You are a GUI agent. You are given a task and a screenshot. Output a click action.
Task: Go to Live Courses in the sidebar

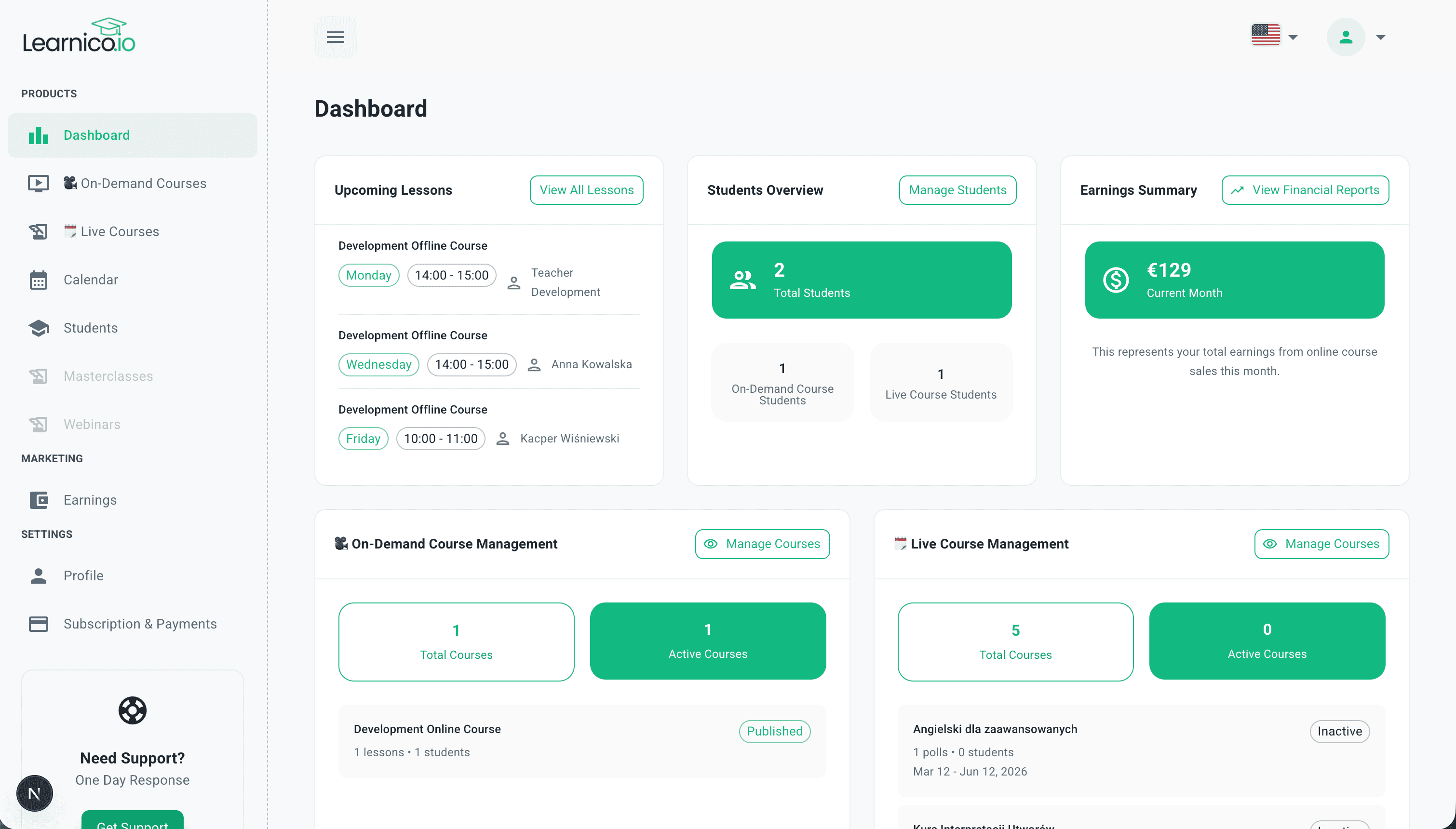[x=119, y=232]
